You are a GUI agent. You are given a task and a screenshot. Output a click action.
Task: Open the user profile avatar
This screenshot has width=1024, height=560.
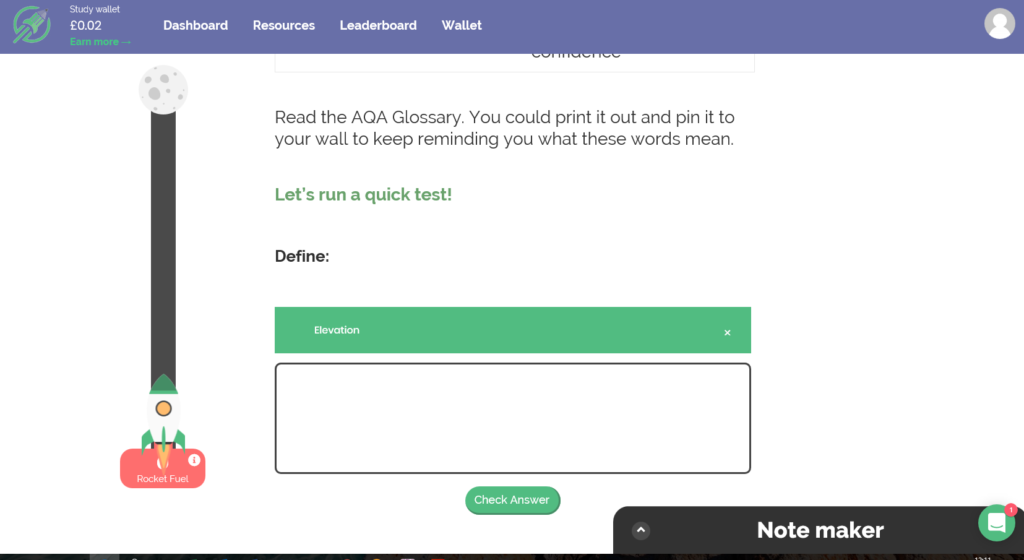[999, 23]
